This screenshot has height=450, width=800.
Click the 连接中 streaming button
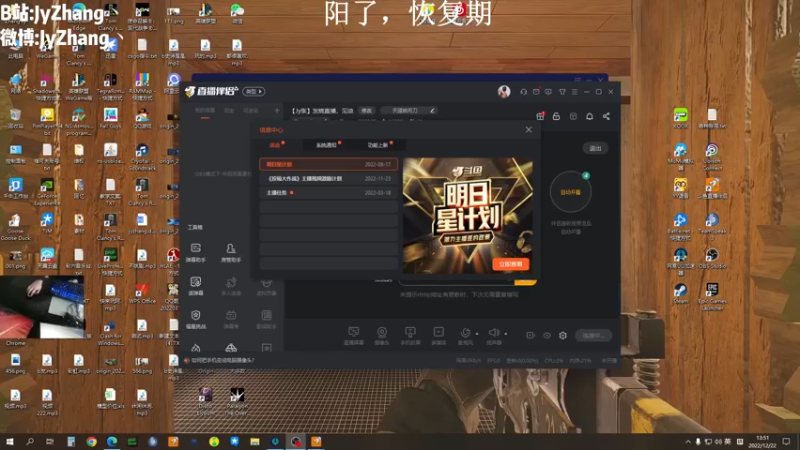point(593,335)
